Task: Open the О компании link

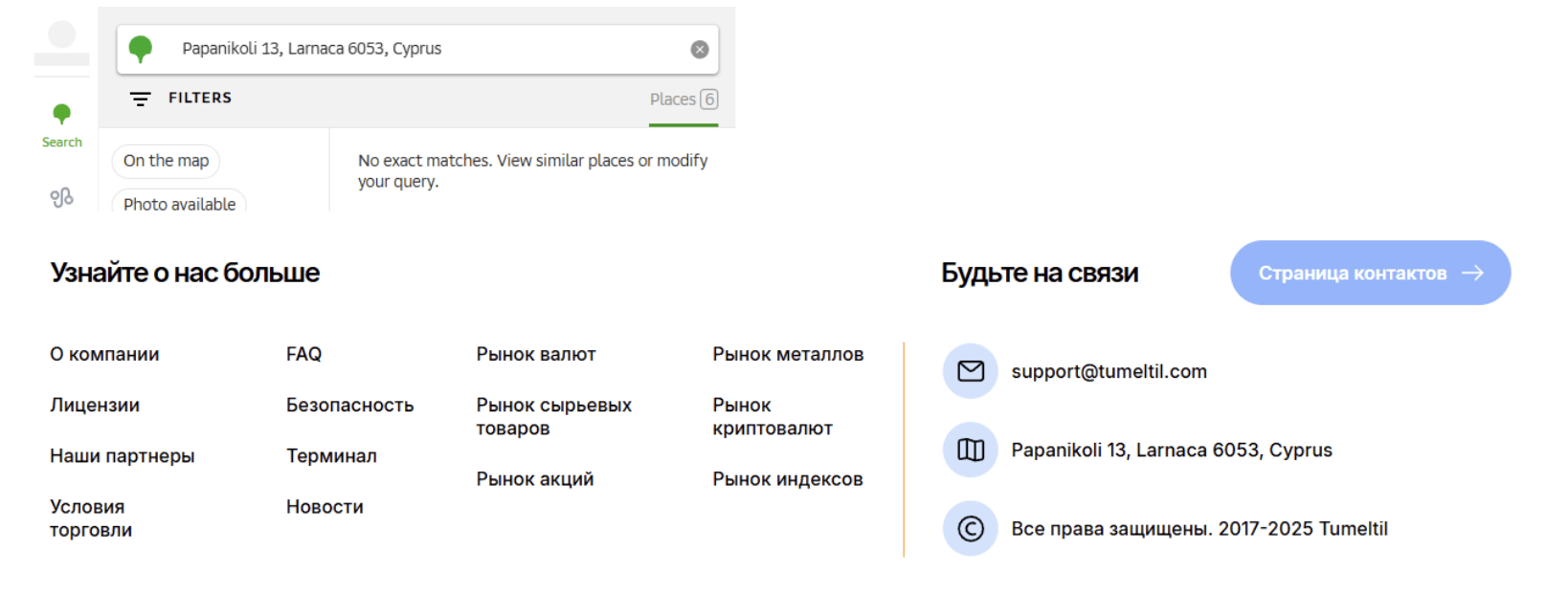Action: [104, 354]
